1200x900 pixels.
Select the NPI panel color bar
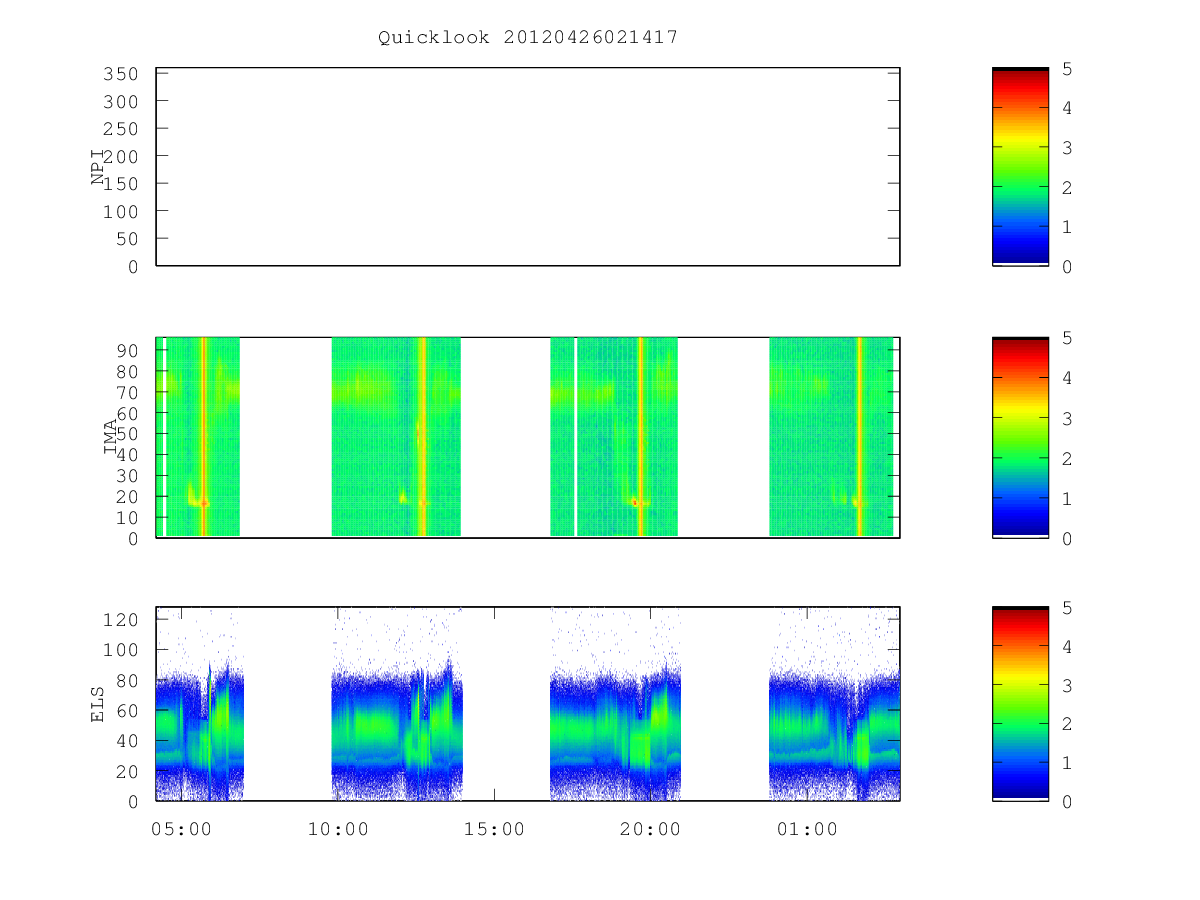pyautogui.click(x=1020, y=167)
